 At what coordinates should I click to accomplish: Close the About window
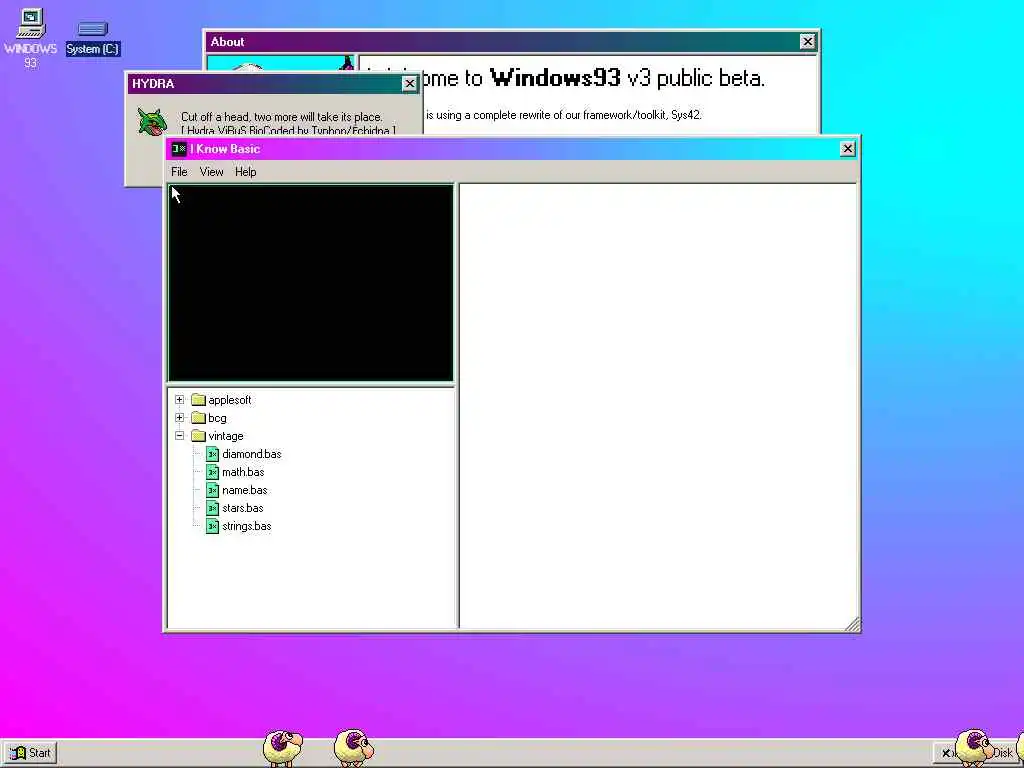[x=807, y=42]
